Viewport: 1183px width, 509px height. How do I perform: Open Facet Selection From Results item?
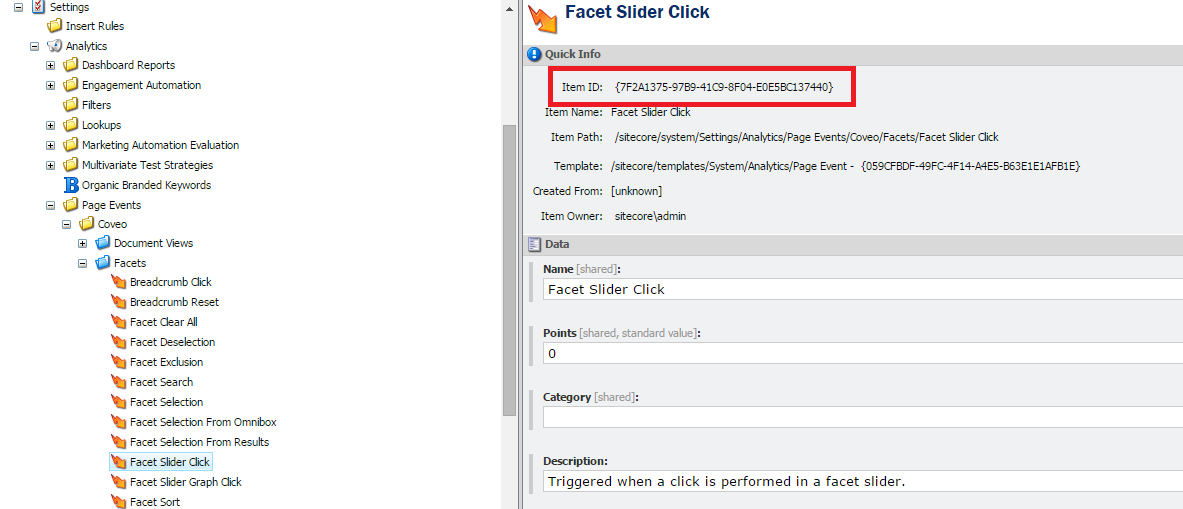click(199, 442)
